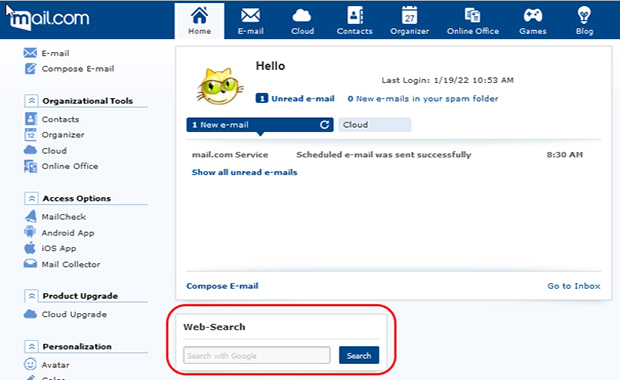Click the MailCheck icon
Viewport: 620px width, 380px height.
pos(30,216)
